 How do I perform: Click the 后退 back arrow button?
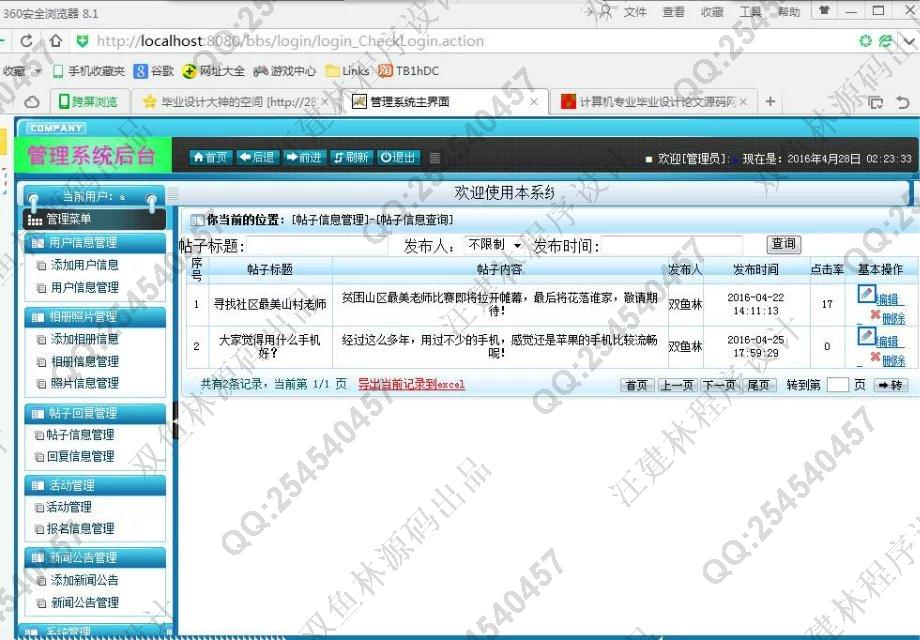coord(257,157)
